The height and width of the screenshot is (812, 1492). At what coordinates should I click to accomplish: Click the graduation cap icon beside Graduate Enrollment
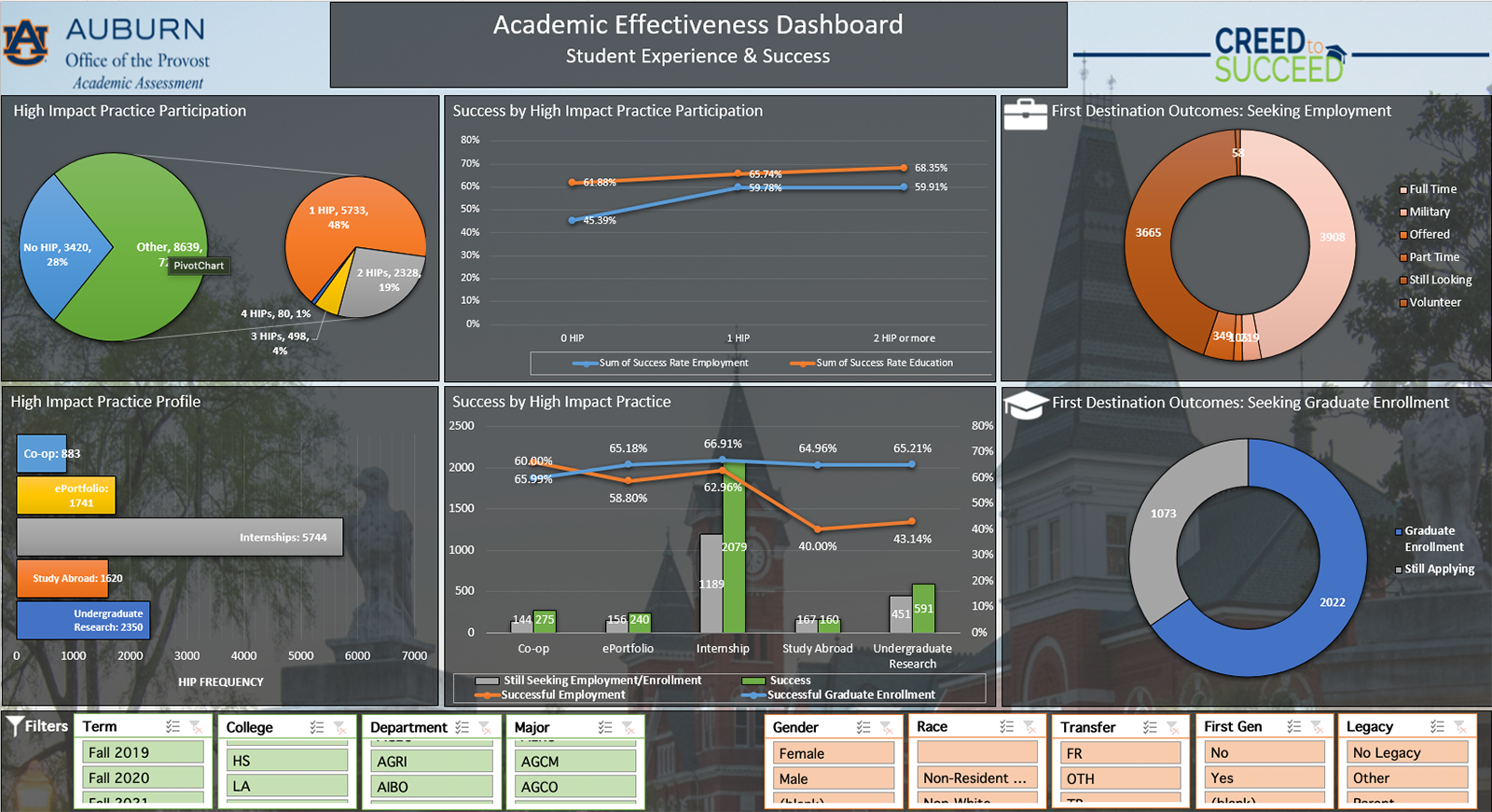(x=1025, y=405)
